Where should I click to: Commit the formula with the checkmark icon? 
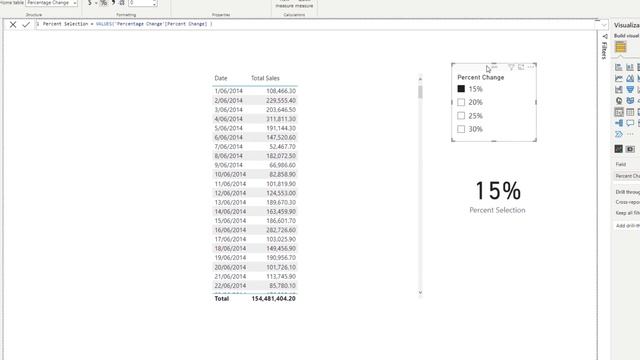point(26,24)
